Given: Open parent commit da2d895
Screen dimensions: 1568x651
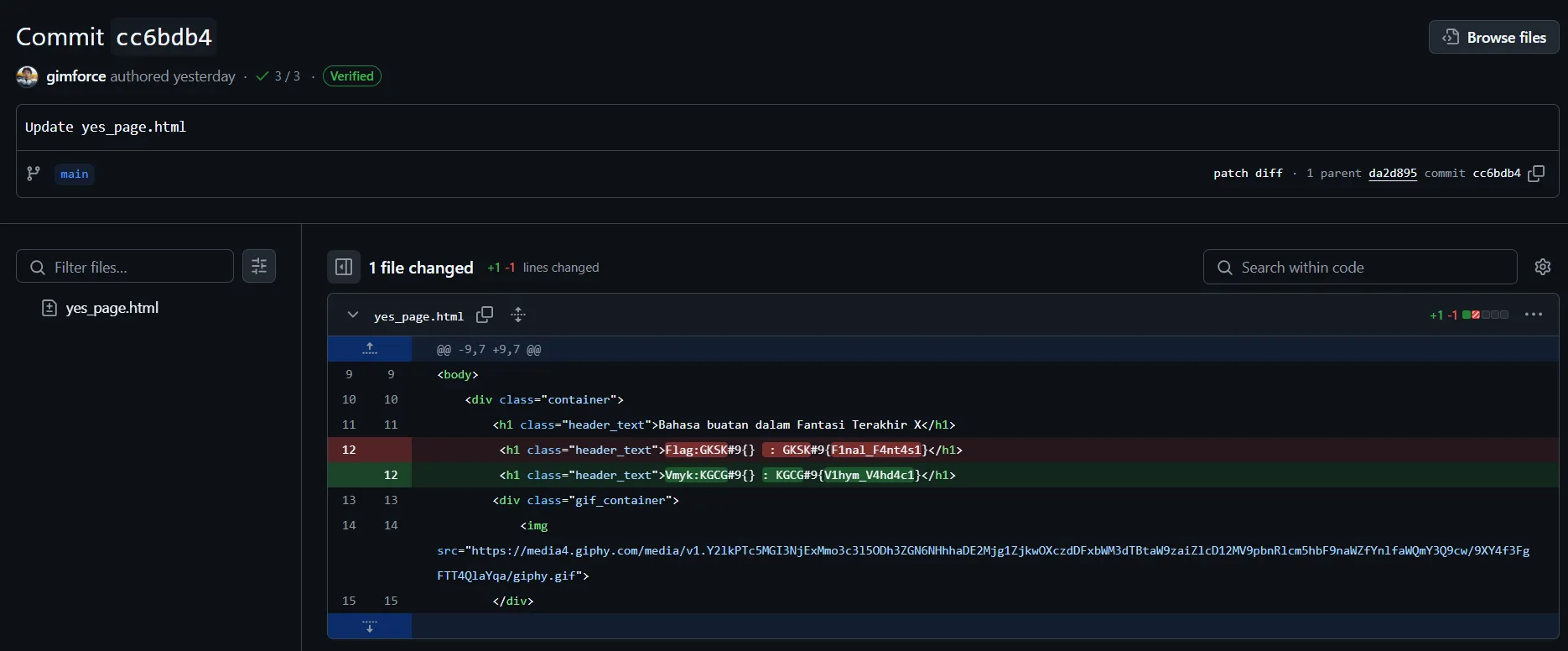Looking at the screenshot, I should tap(1393, 174).
